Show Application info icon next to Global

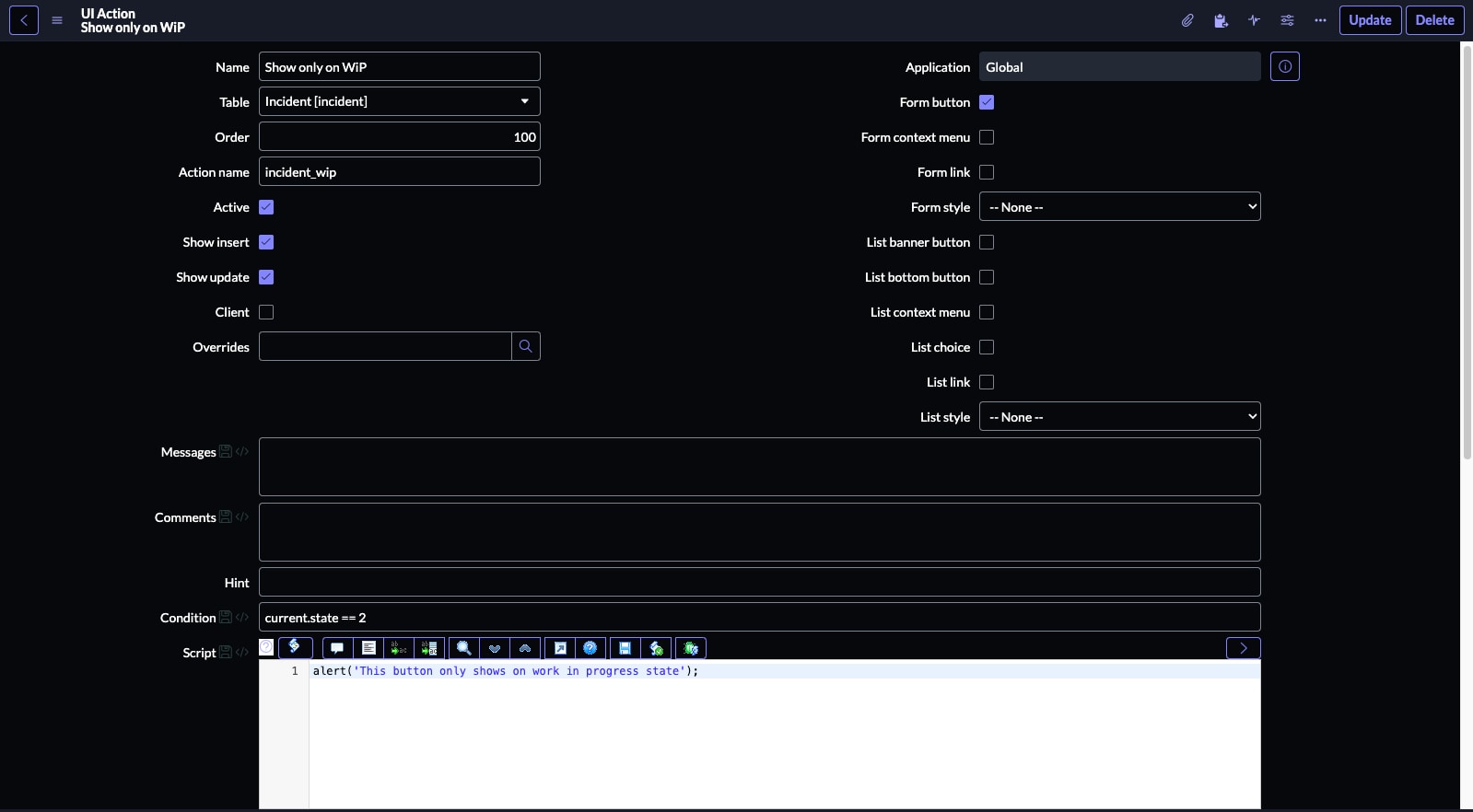1285,66
